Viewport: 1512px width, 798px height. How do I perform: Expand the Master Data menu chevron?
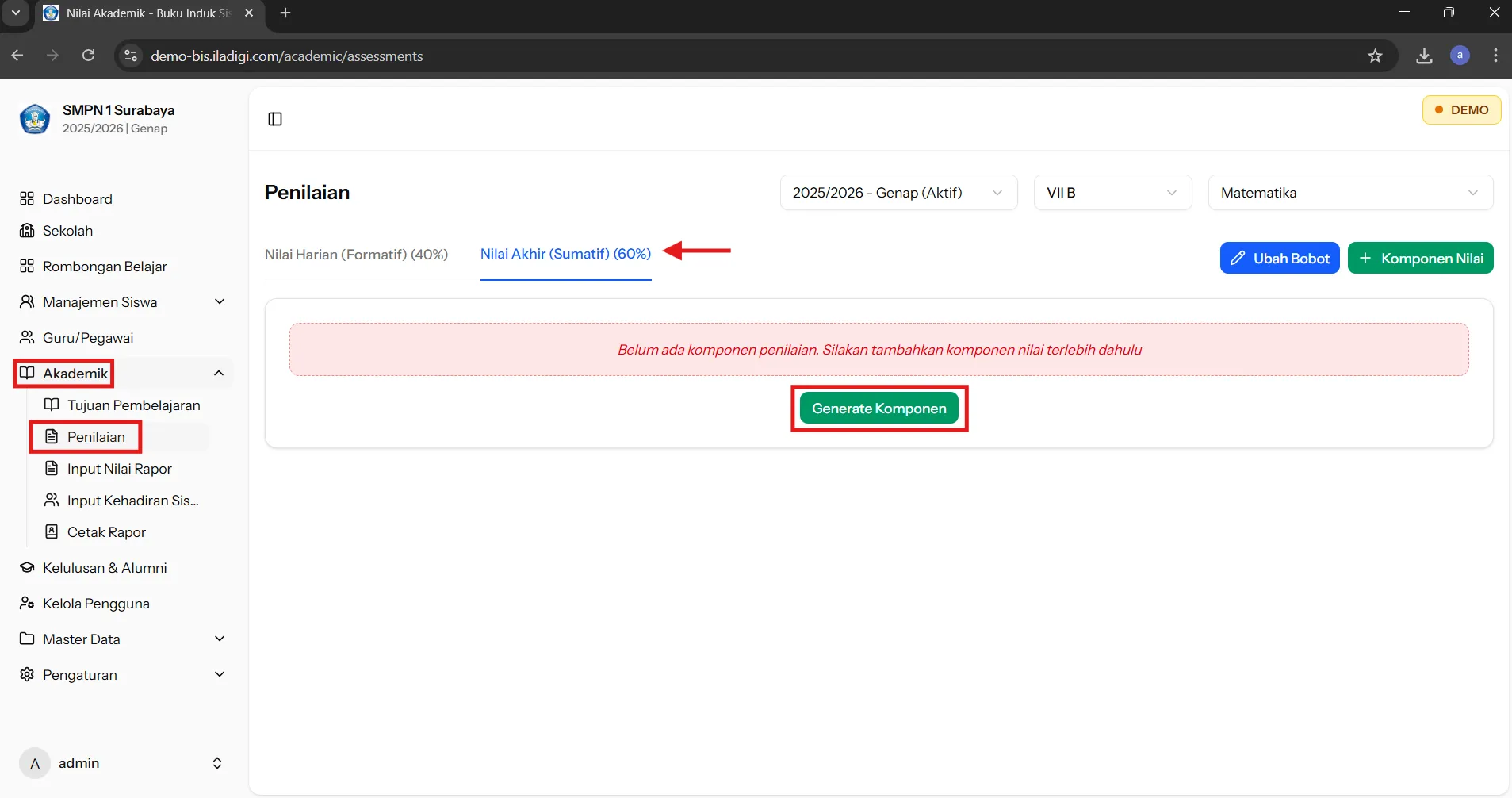tap(220, 639)
